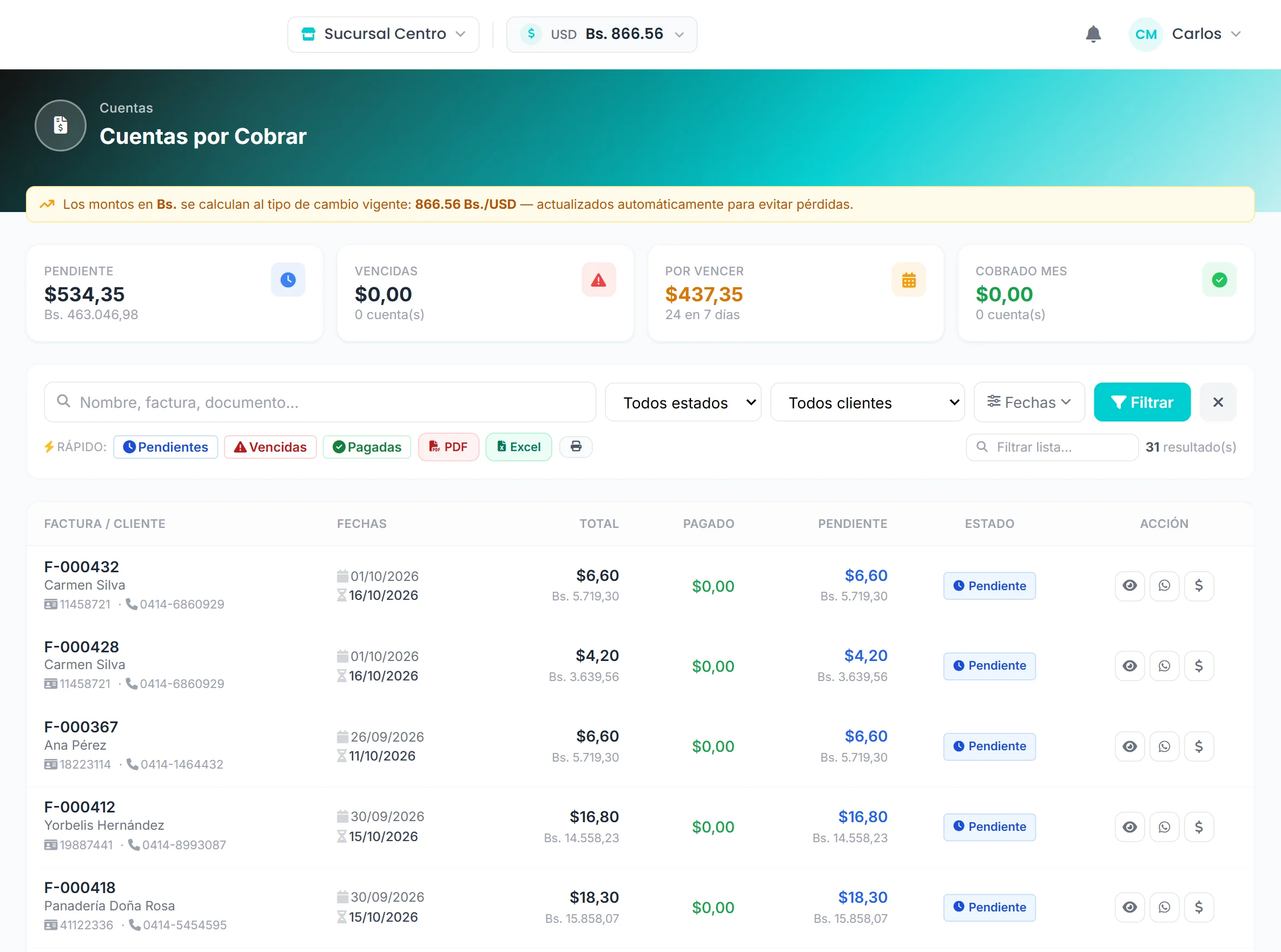Click the print icon button

576,447
